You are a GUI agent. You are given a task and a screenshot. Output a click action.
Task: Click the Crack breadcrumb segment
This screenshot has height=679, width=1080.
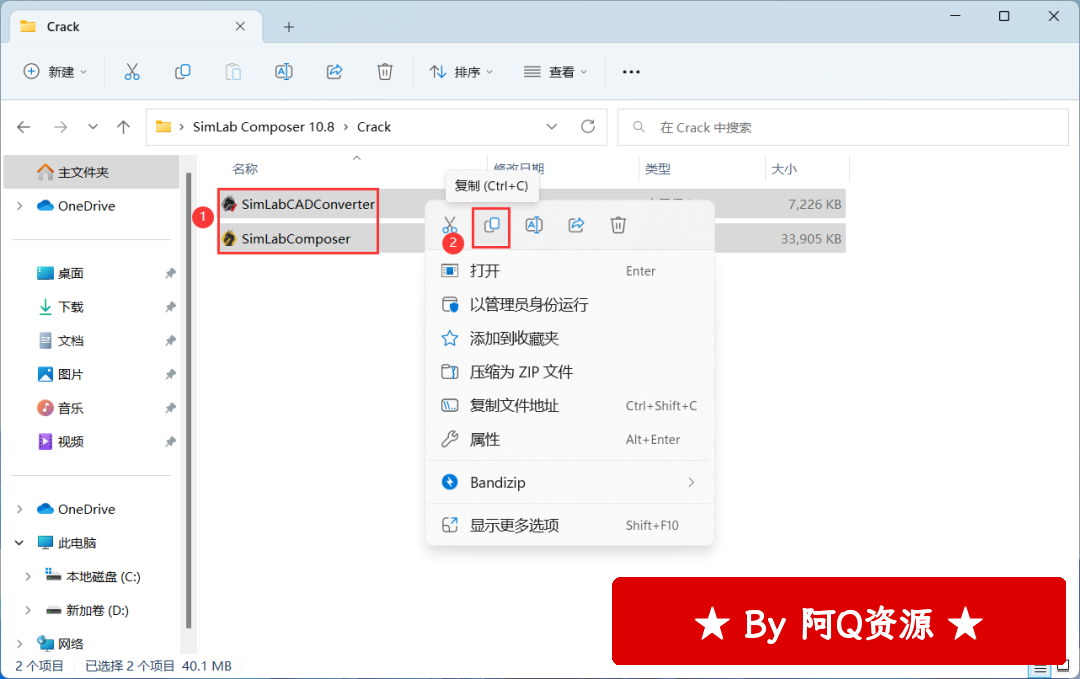pyautogui.click(x=374, y=127)
